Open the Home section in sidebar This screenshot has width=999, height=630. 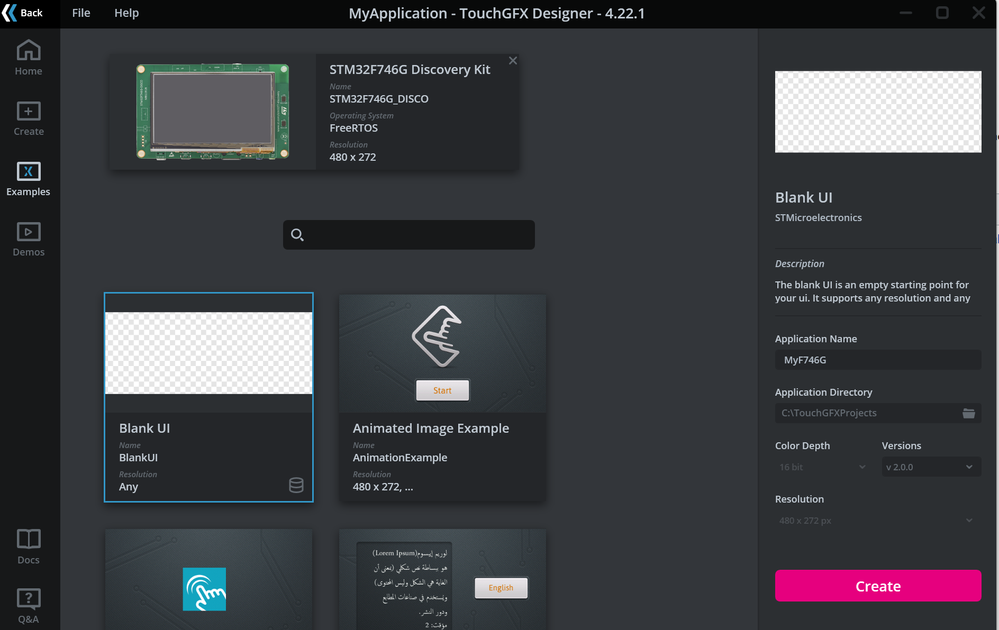(29, 58)
